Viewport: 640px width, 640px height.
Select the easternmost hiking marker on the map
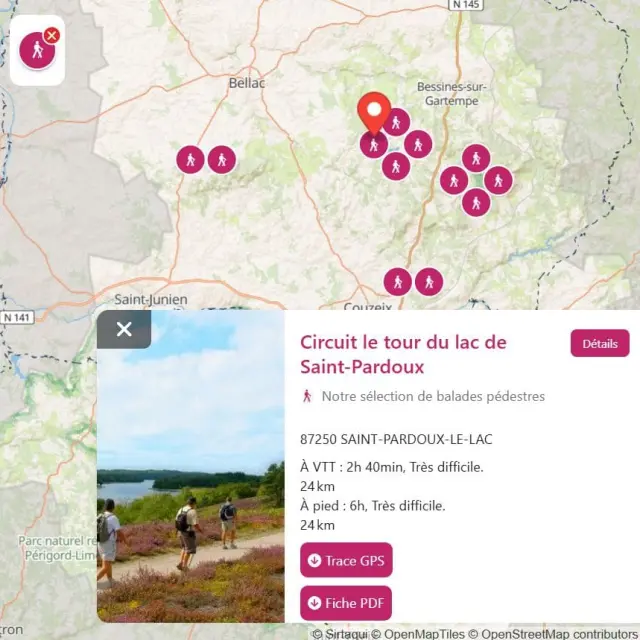tap(498, 180)
